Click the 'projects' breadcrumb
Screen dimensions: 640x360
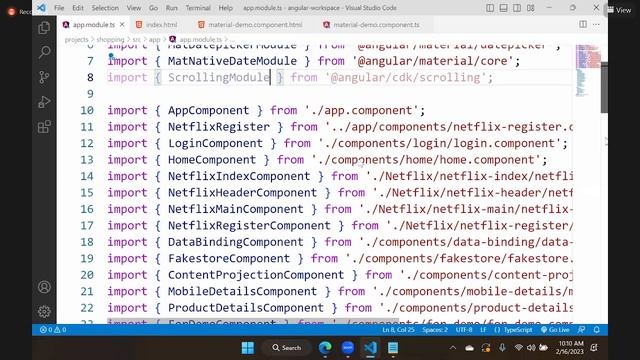pyautogui.click(x=76, y=39)
